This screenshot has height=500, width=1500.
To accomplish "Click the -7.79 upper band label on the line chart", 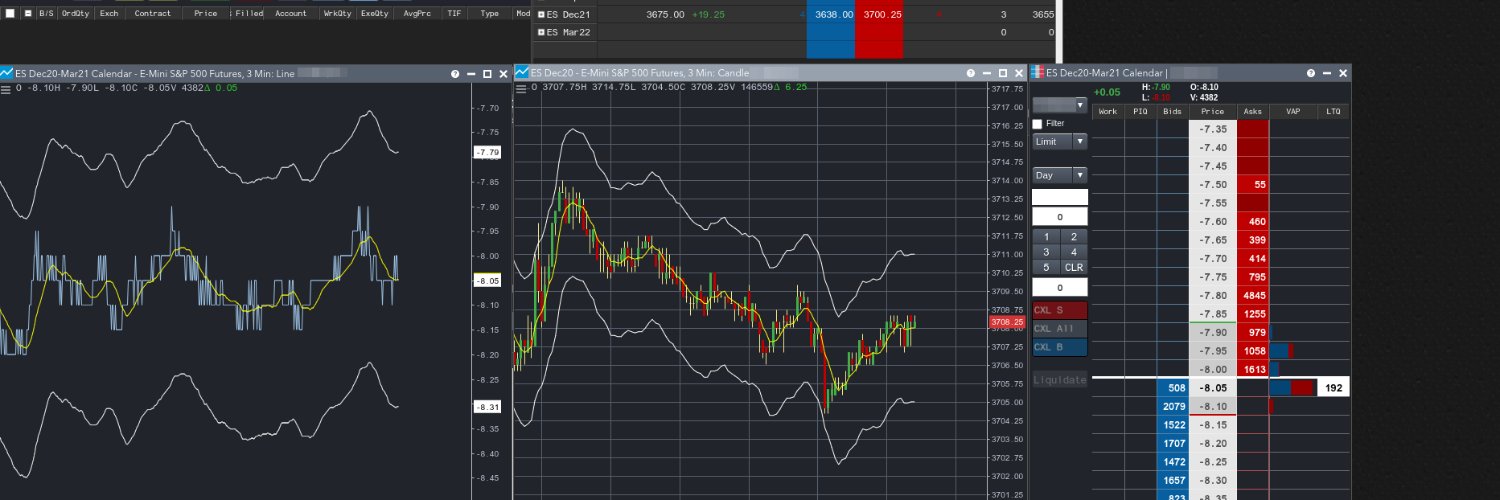I will tap(488, 152).
